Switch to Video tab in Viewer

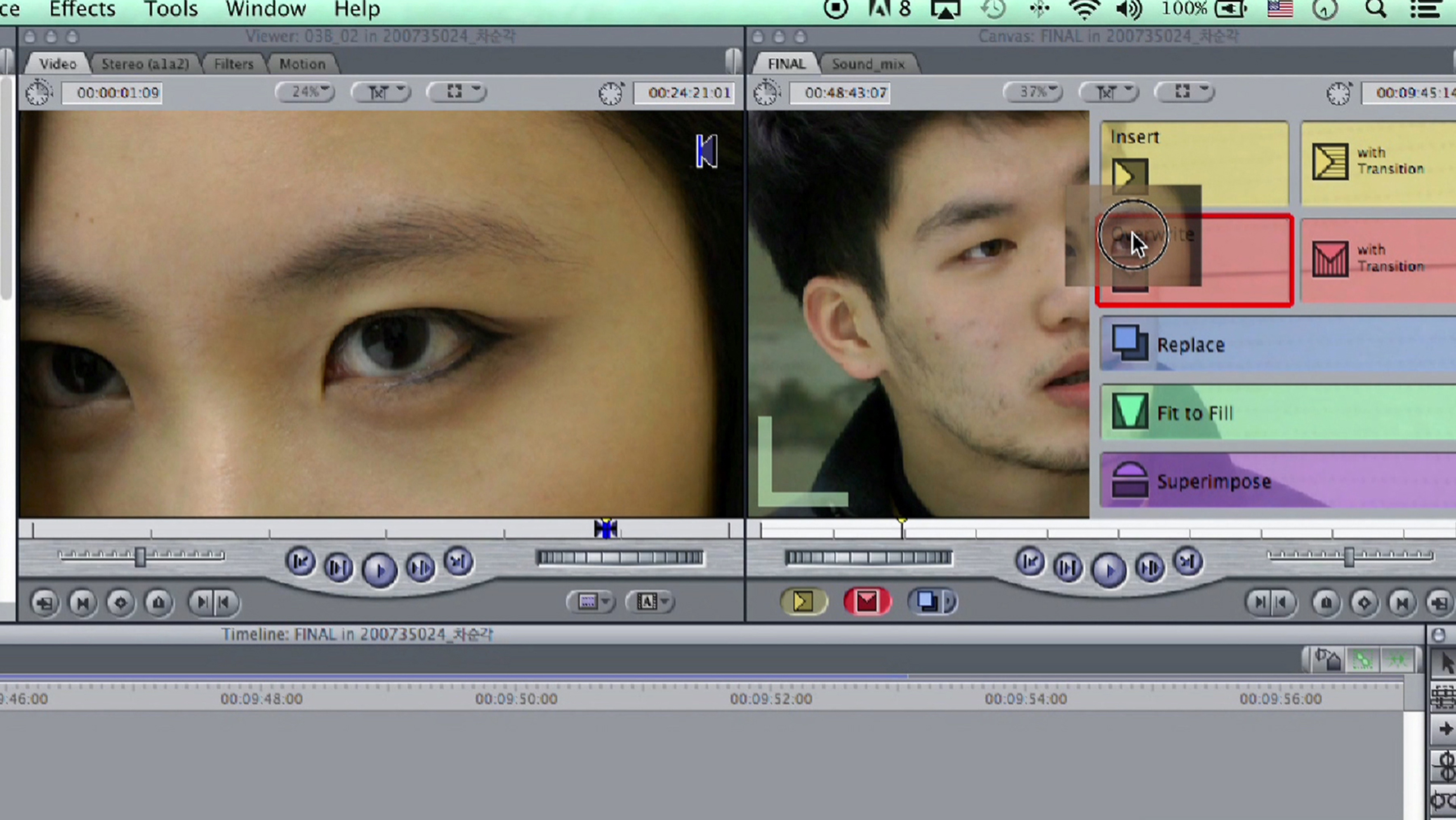(x=57, y=64)
